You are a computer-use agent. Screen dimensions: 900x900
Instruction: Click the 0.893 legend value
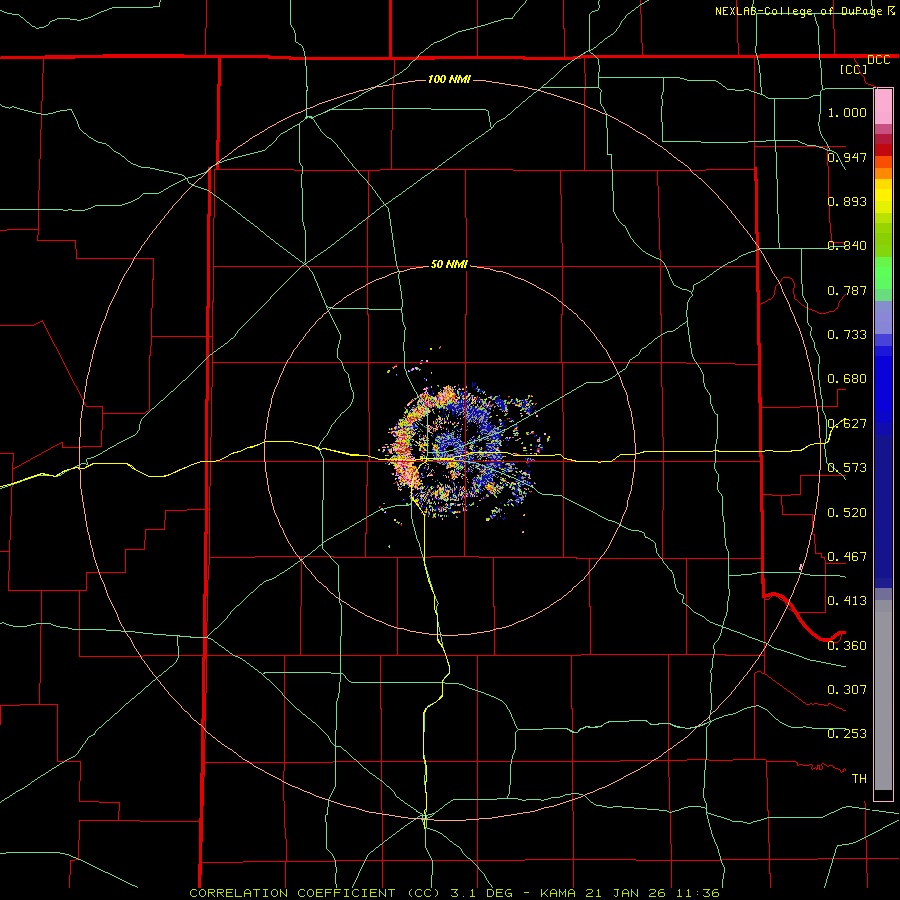(847, 201)
